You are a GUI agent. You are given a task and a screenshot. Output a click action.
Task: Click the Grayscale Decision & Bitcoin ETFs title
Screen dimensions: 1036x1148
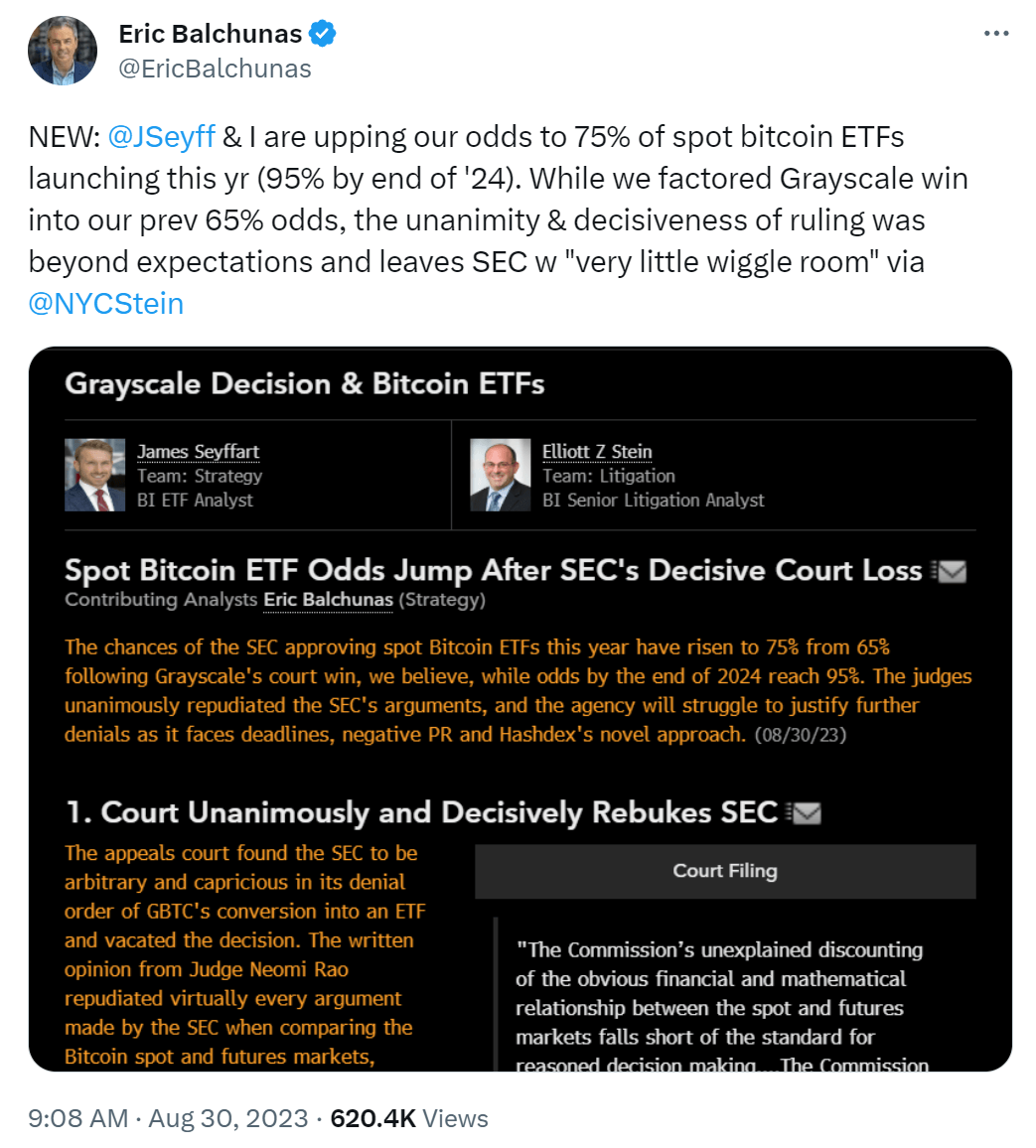pos(305,384)
